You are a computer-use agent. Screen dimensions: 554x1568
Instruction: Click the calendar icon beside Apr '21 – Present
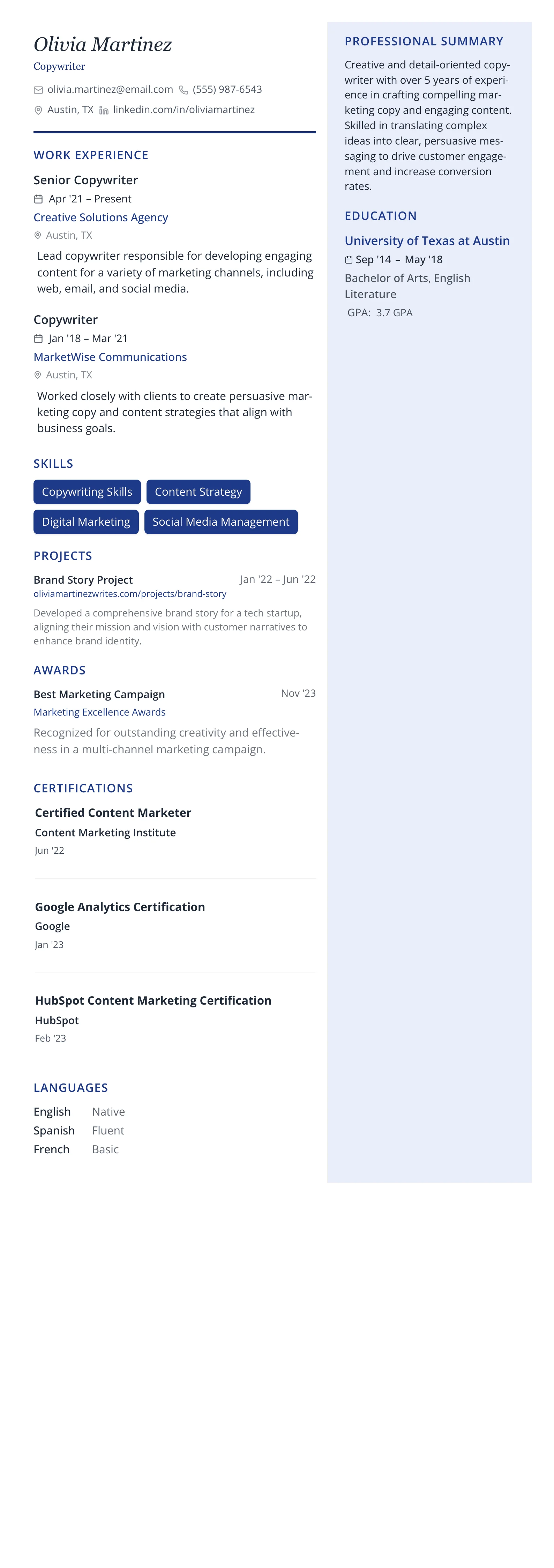[x=38, y=199]
